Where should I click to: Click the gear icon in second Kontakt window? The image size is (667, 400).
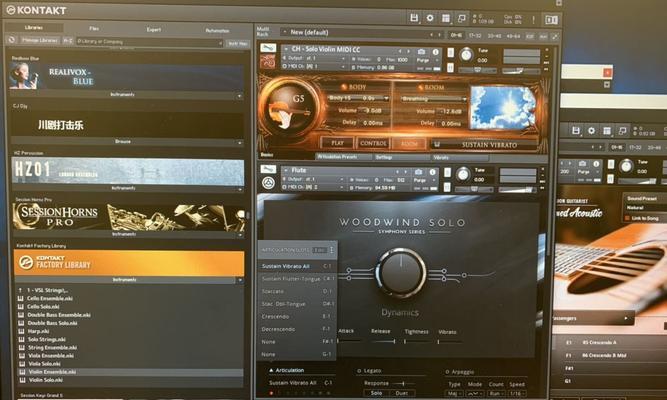pos(591,131)
